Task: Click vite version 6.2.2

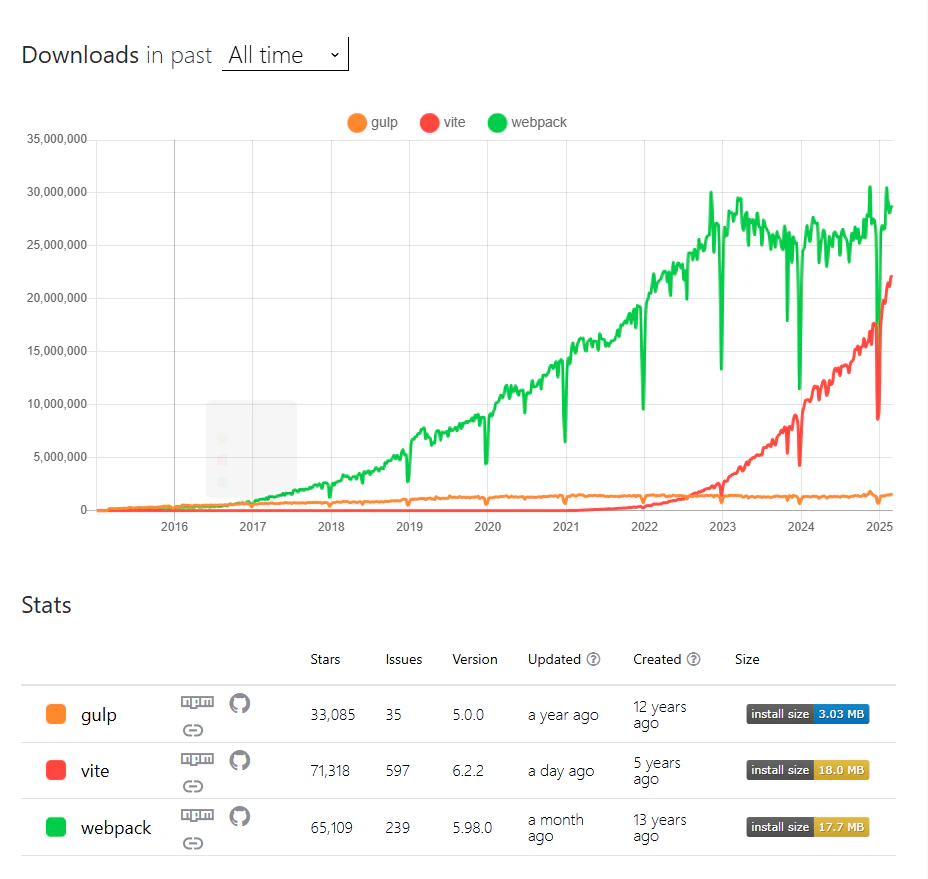Action: (468, 771)
